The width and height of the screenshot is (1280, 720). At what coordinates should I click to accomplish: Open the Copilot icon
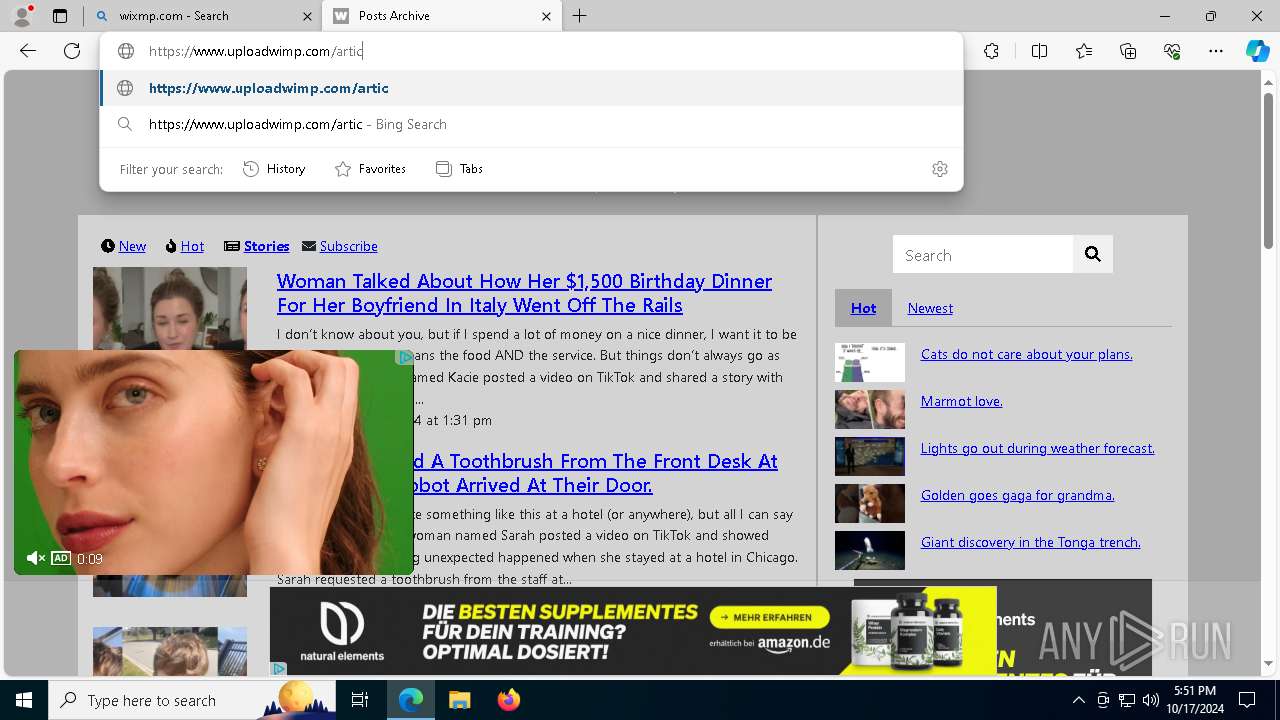tap(1257, 51)
